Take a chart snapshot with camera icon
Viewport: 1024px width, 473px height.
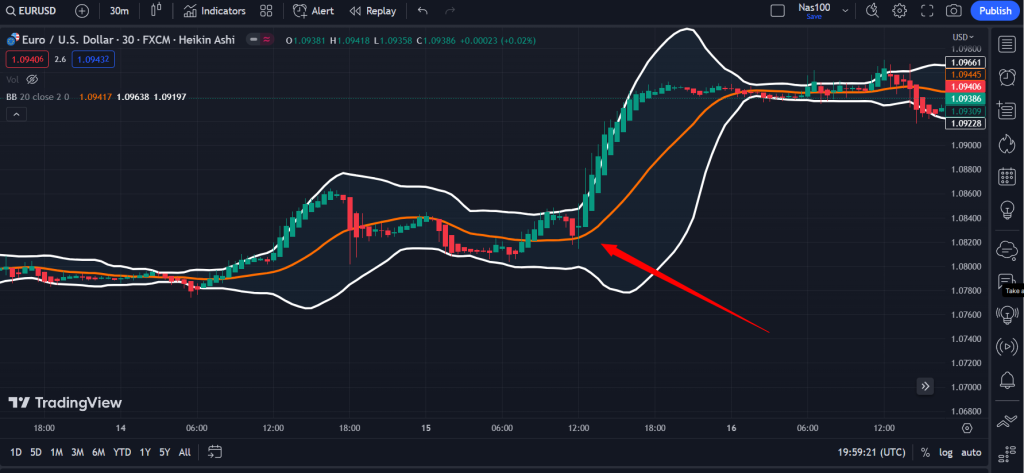pyautogui.click(x=954, y=11)
